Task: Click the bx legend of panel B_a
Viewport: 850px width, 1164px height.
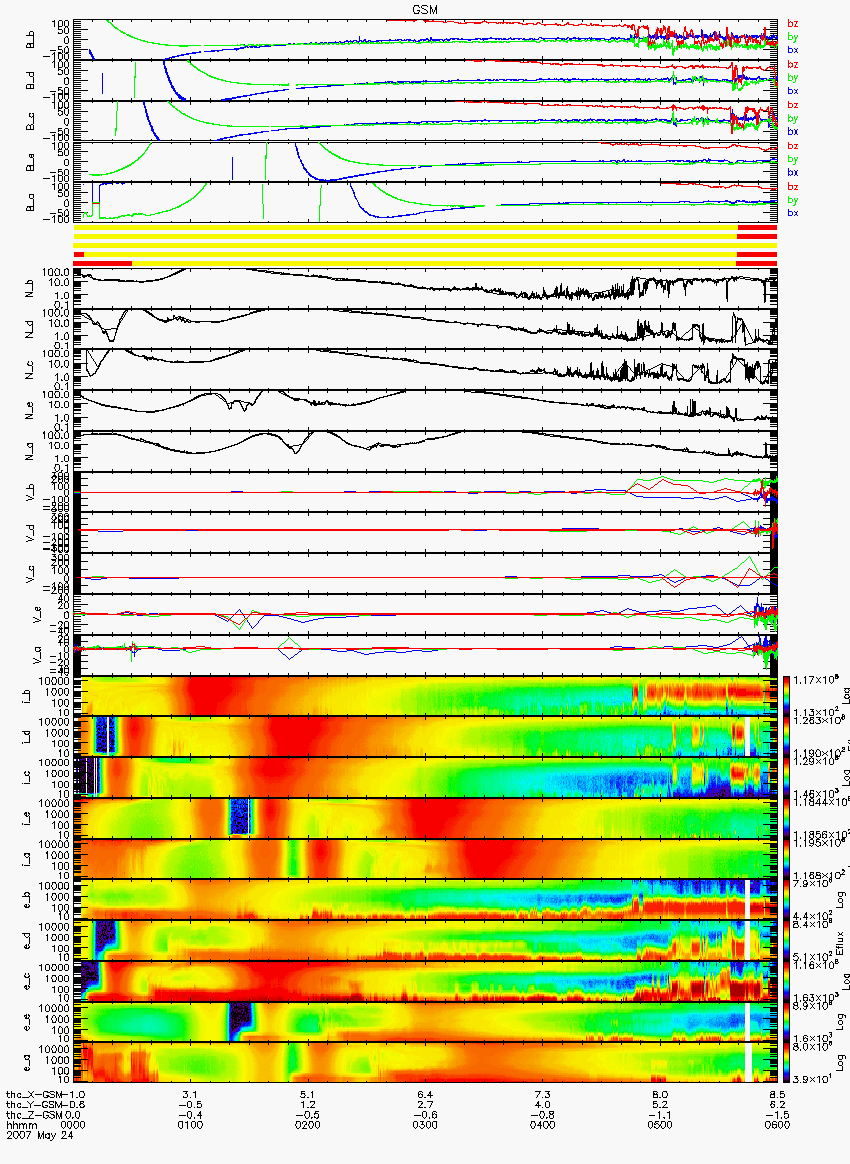Action: tap(793, 213)
